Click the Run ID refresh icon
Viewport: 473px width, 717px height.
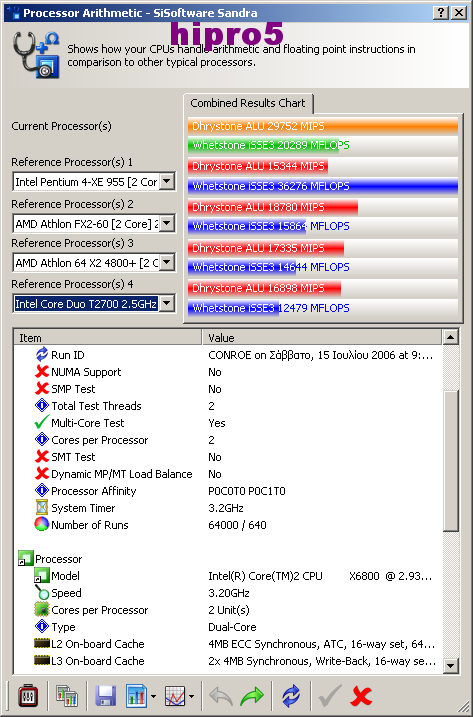(42, 354)
